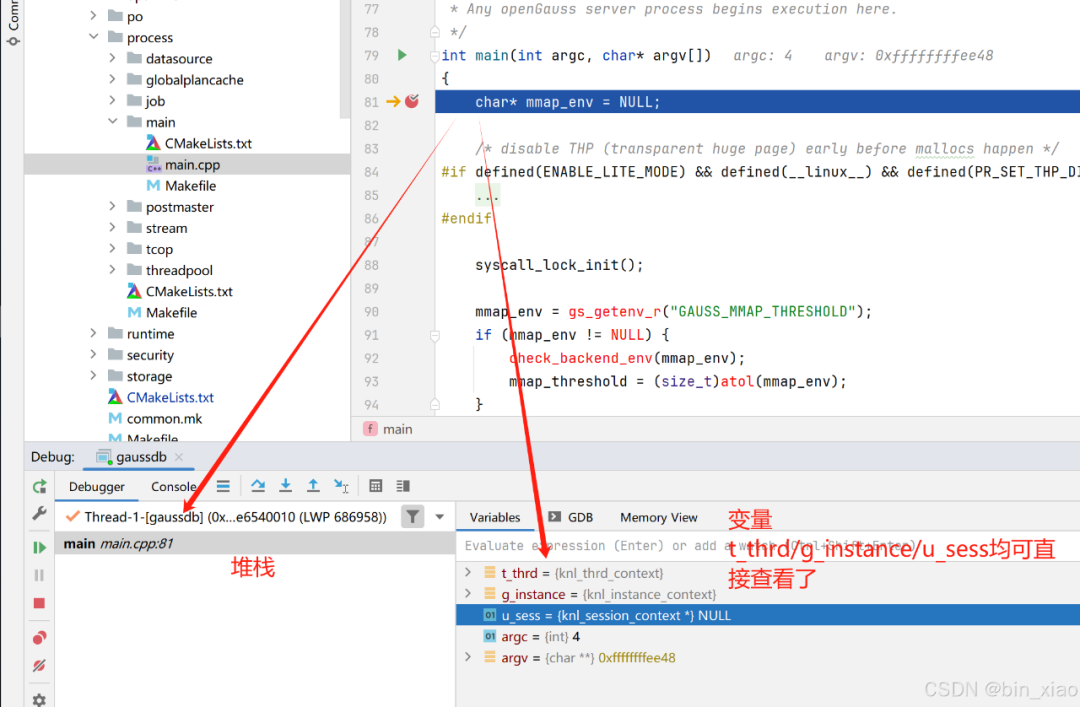
Task: Show execution point lines icon
Action: pyautogui.click(x=223, y=486)
